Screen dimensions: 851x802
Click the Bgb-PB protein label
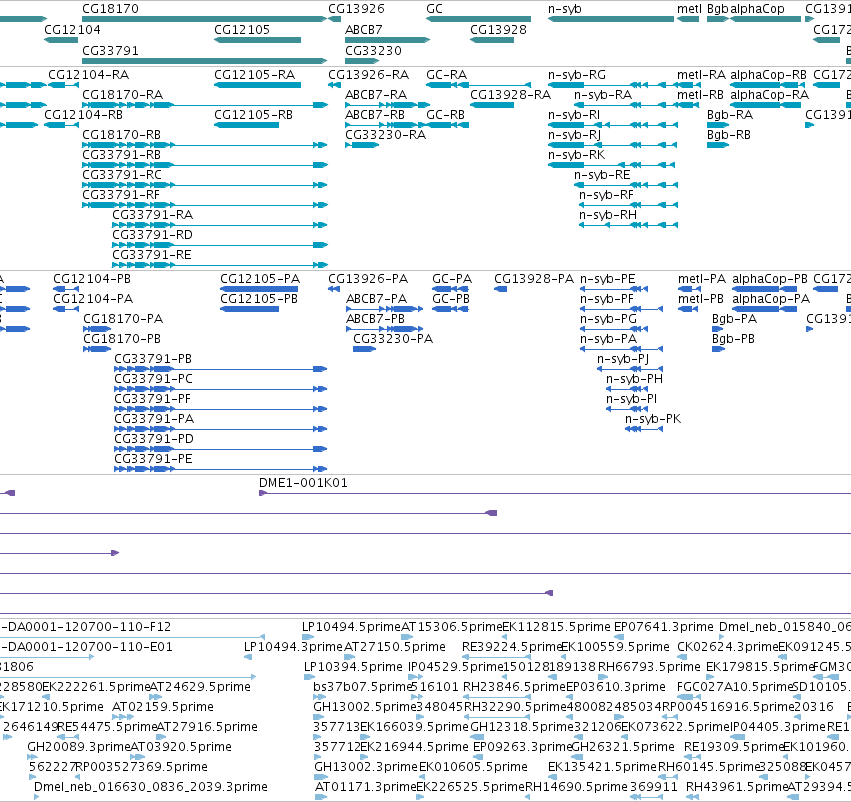[x=733, y=339]
